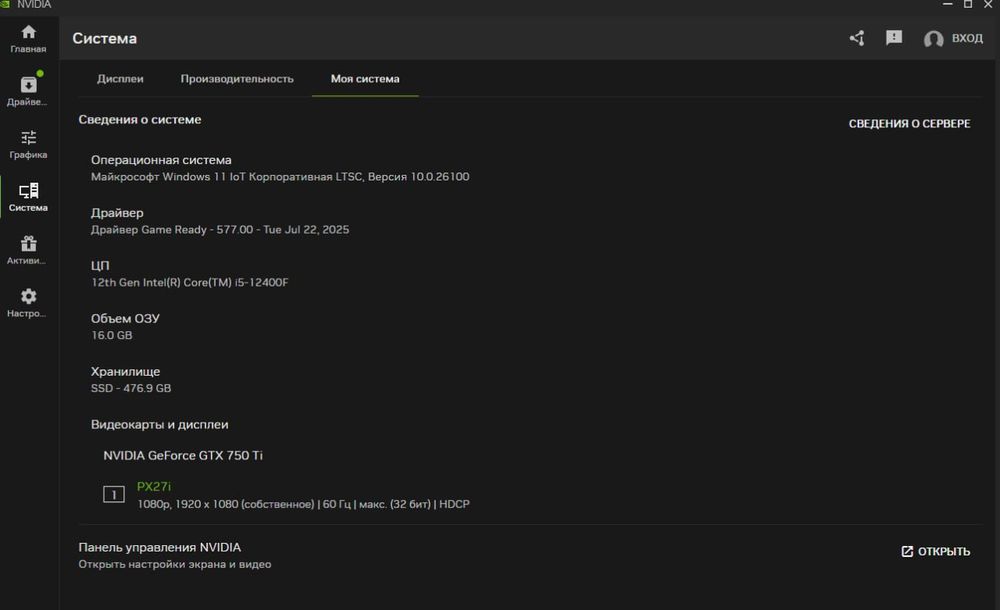Click the Видеокарты и дисплеи label
This screenshot has height=610, width=1000.
click(x=159, y=424)
